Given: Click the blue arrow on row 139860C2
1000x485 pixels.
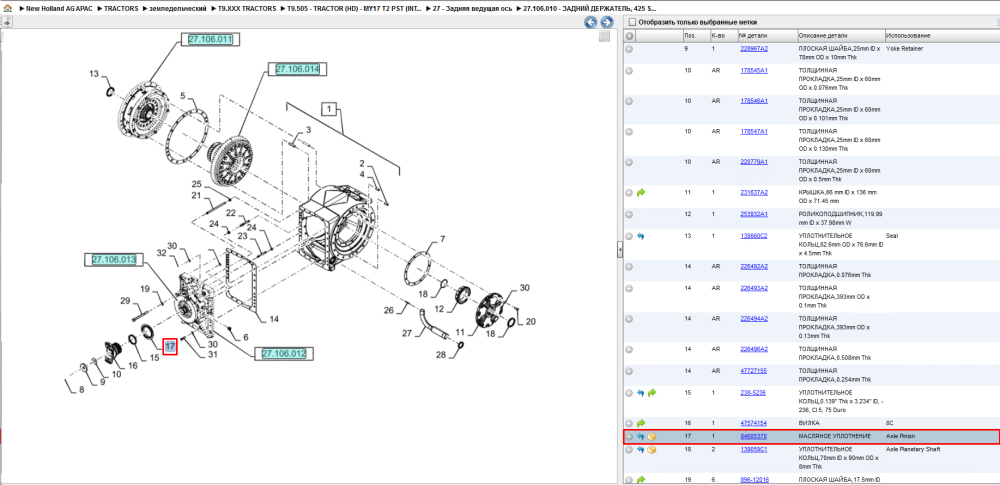Looking at the screenshot, I should 641,236.
